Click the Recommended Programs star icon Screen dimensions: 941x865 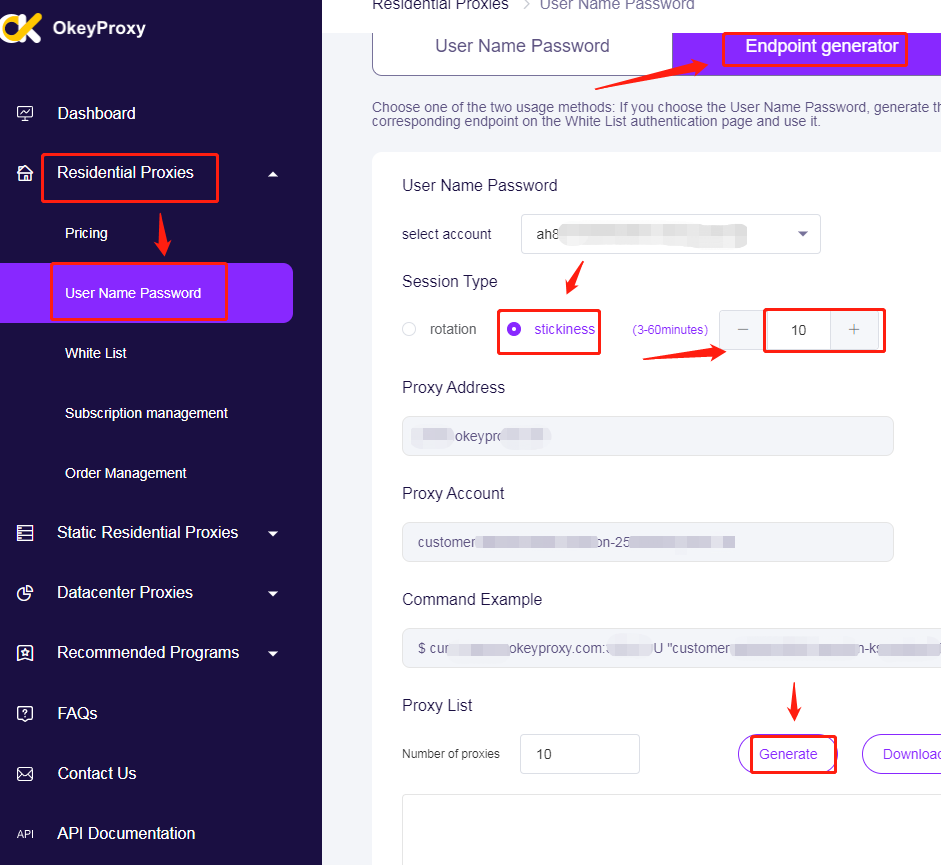pyautogui.click(x=26, y=653)
